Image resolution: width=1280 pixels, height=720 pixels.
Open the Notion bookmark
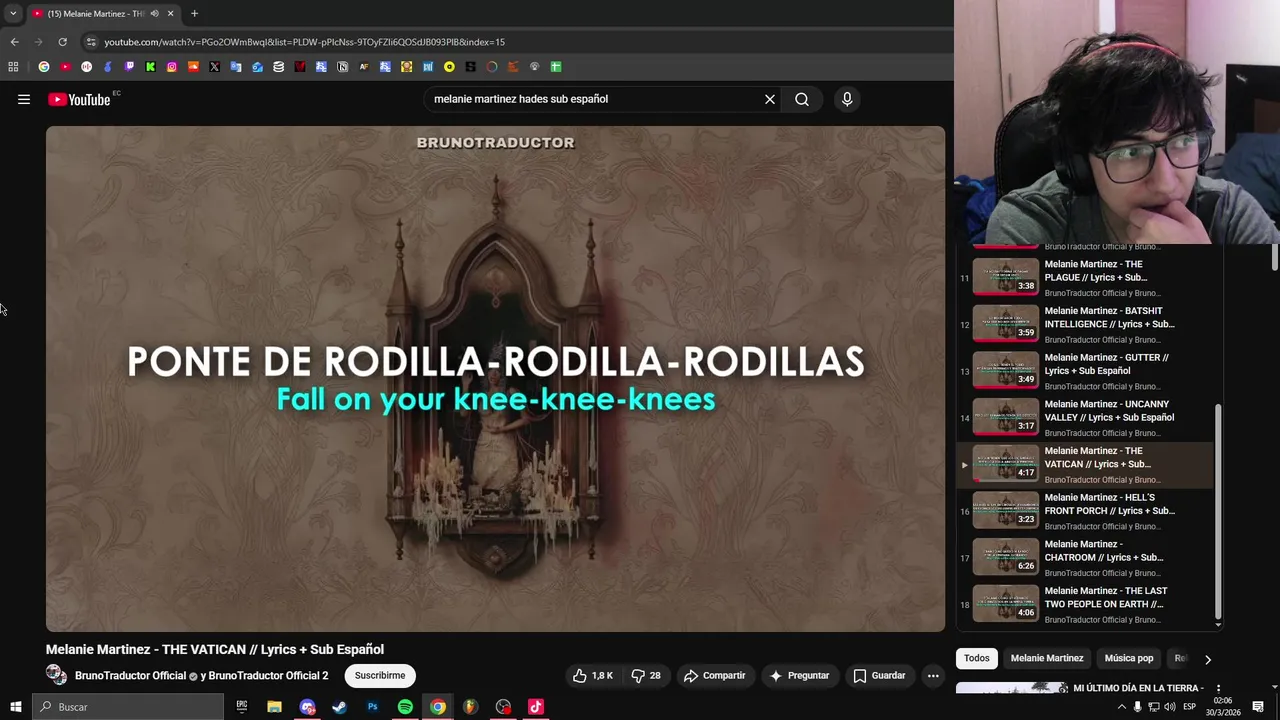(x=342, y=67)
